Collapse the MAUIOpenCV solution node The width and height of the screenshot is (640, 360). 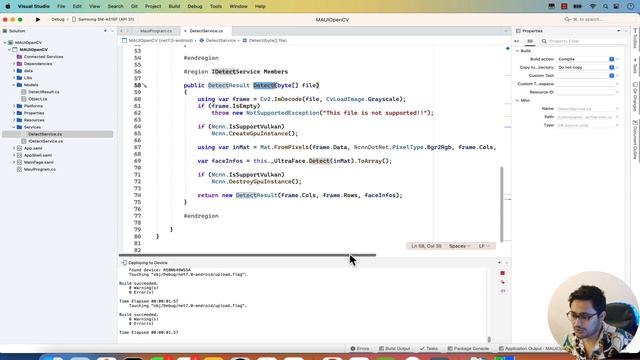pyautogui.click(x=5, y=42)
